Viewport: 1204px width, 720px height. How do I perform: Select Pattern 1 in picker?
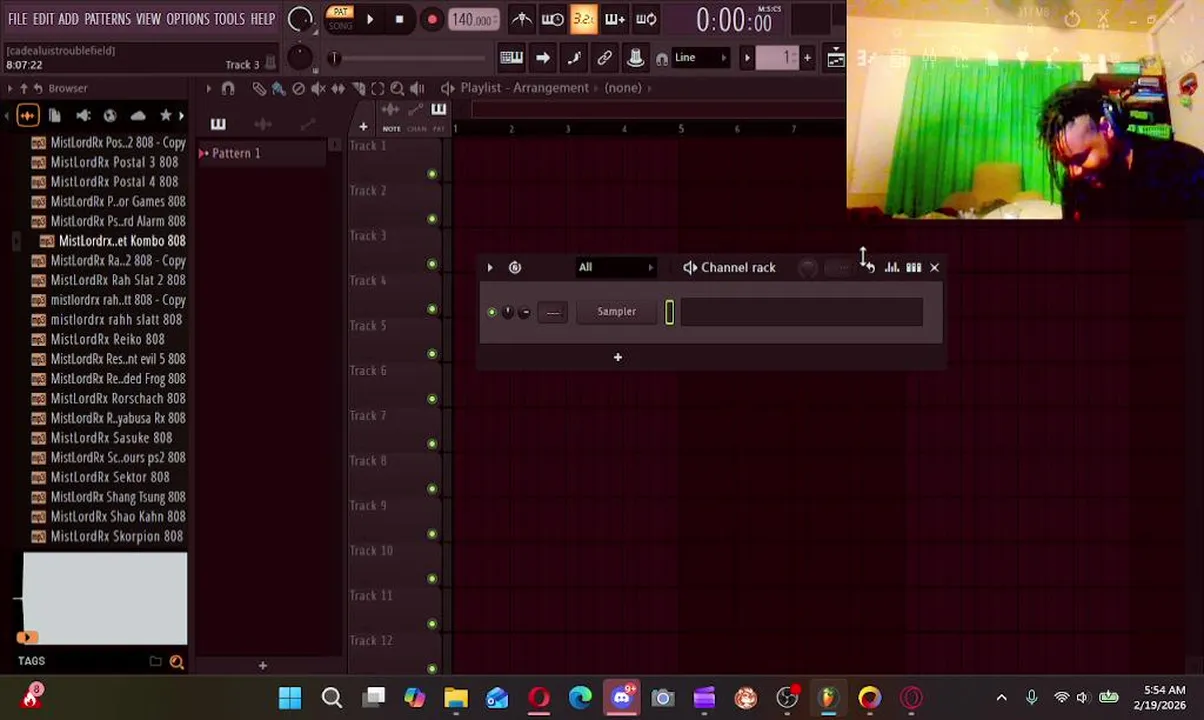coord(236,153)
